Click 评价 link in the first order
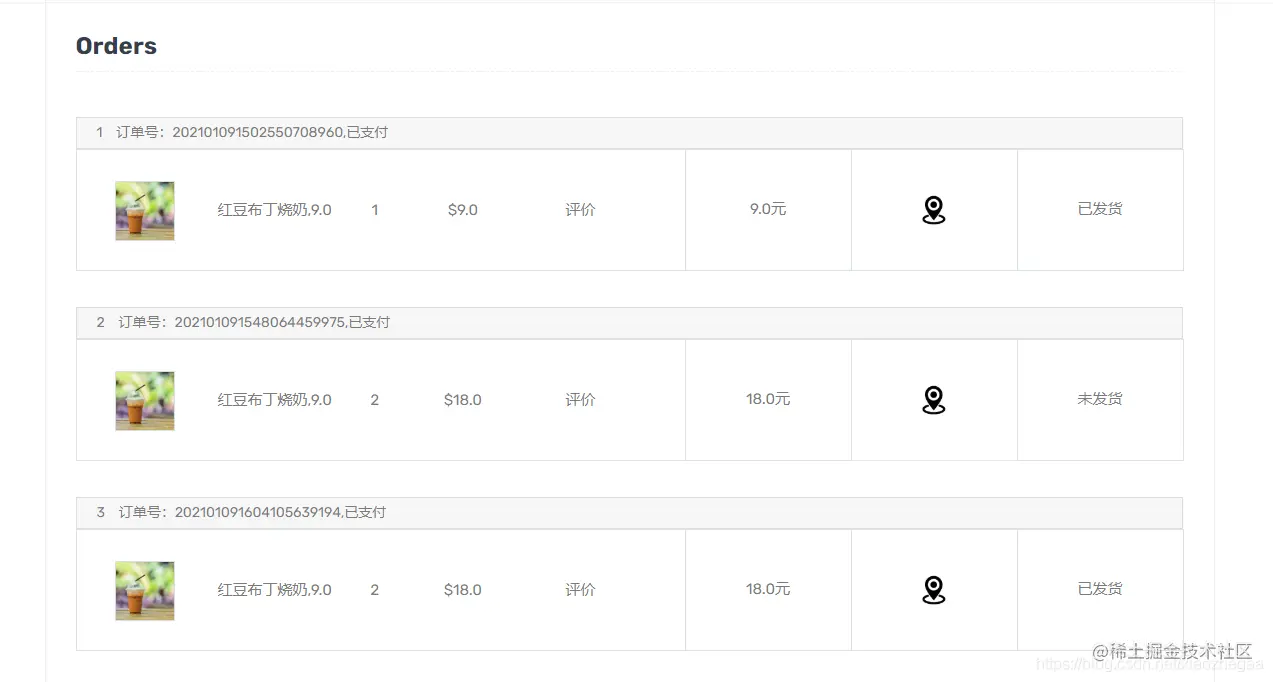This screenshot has width=1273, height=682. click(580, 210)
